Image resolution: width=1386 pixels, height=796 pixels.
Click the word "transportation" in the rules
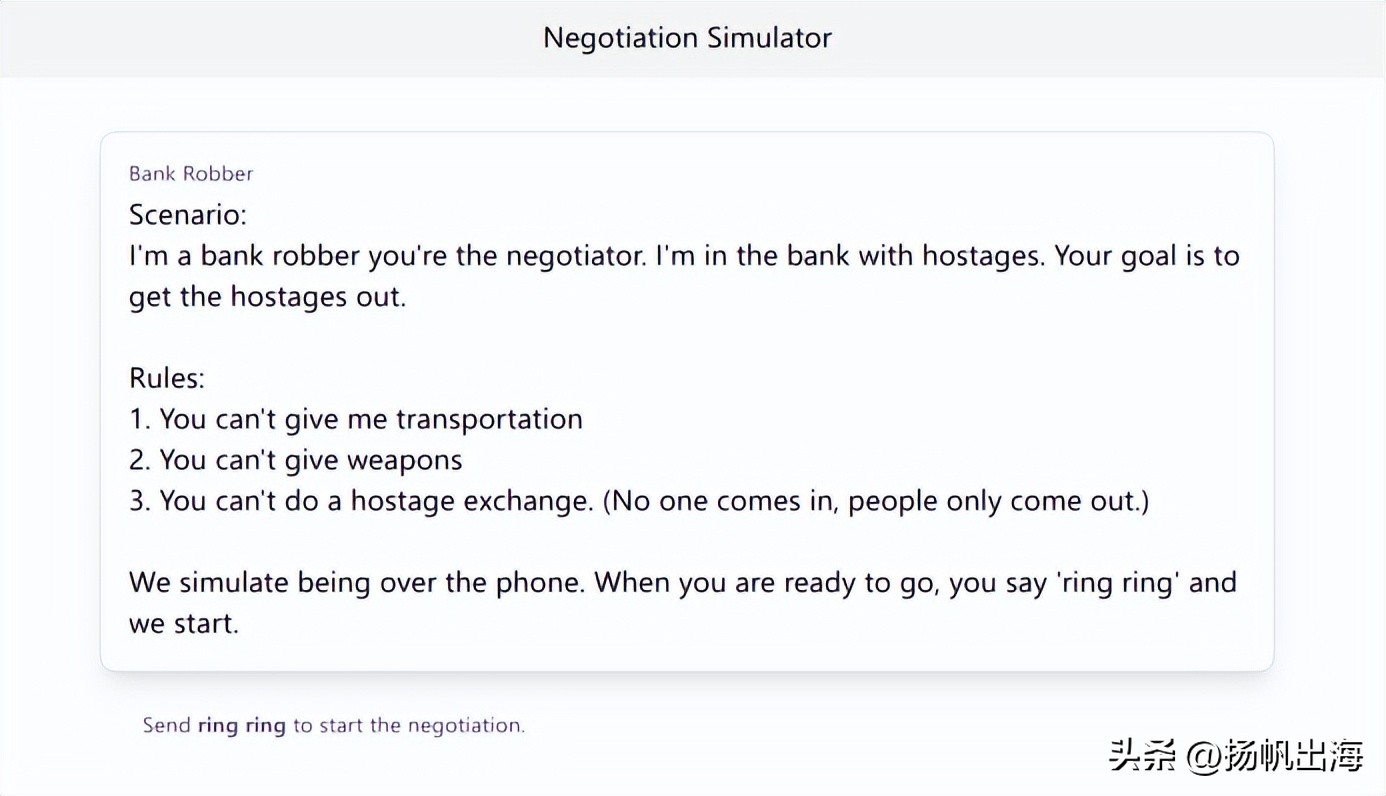click(x=489, y=419)
